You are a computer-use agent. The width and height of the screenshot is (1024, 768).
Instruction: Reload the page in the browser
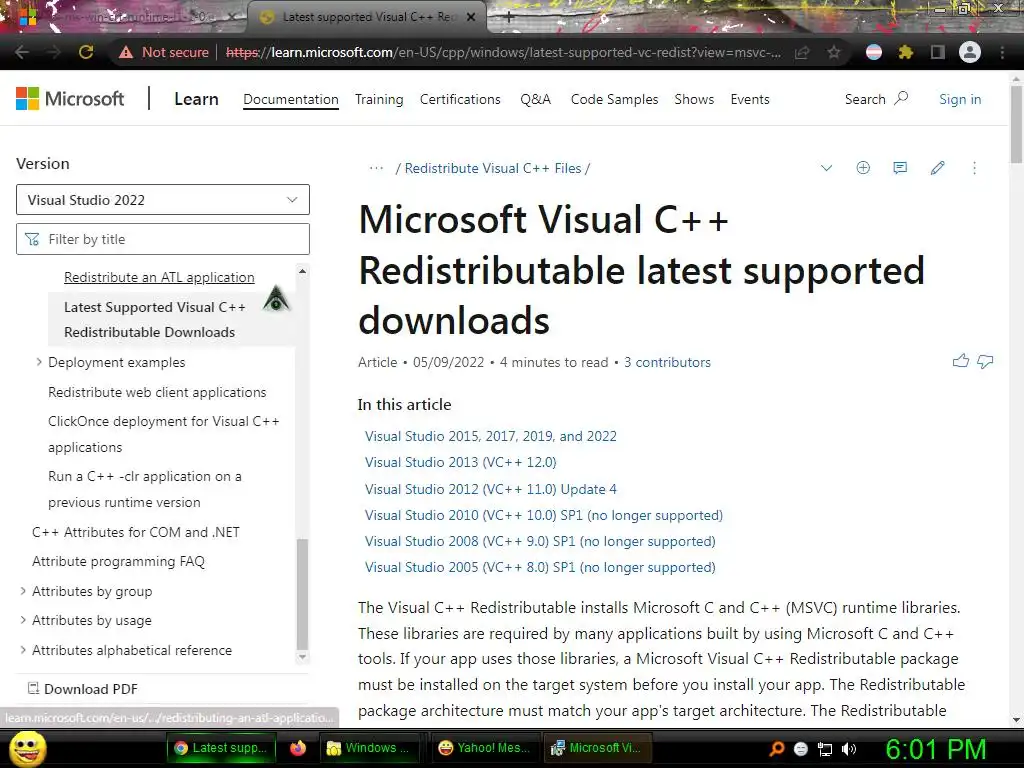coord(86,52)
